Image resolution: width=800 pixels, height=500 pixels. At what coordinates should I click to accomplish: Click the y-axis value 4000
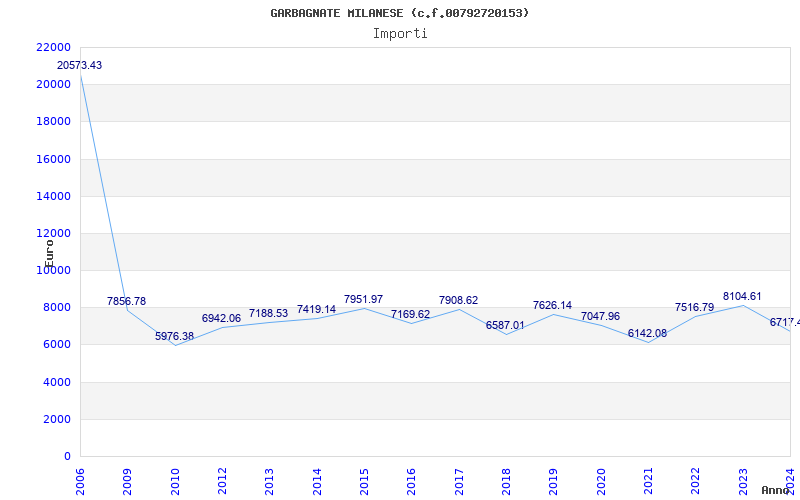[56, 382]
